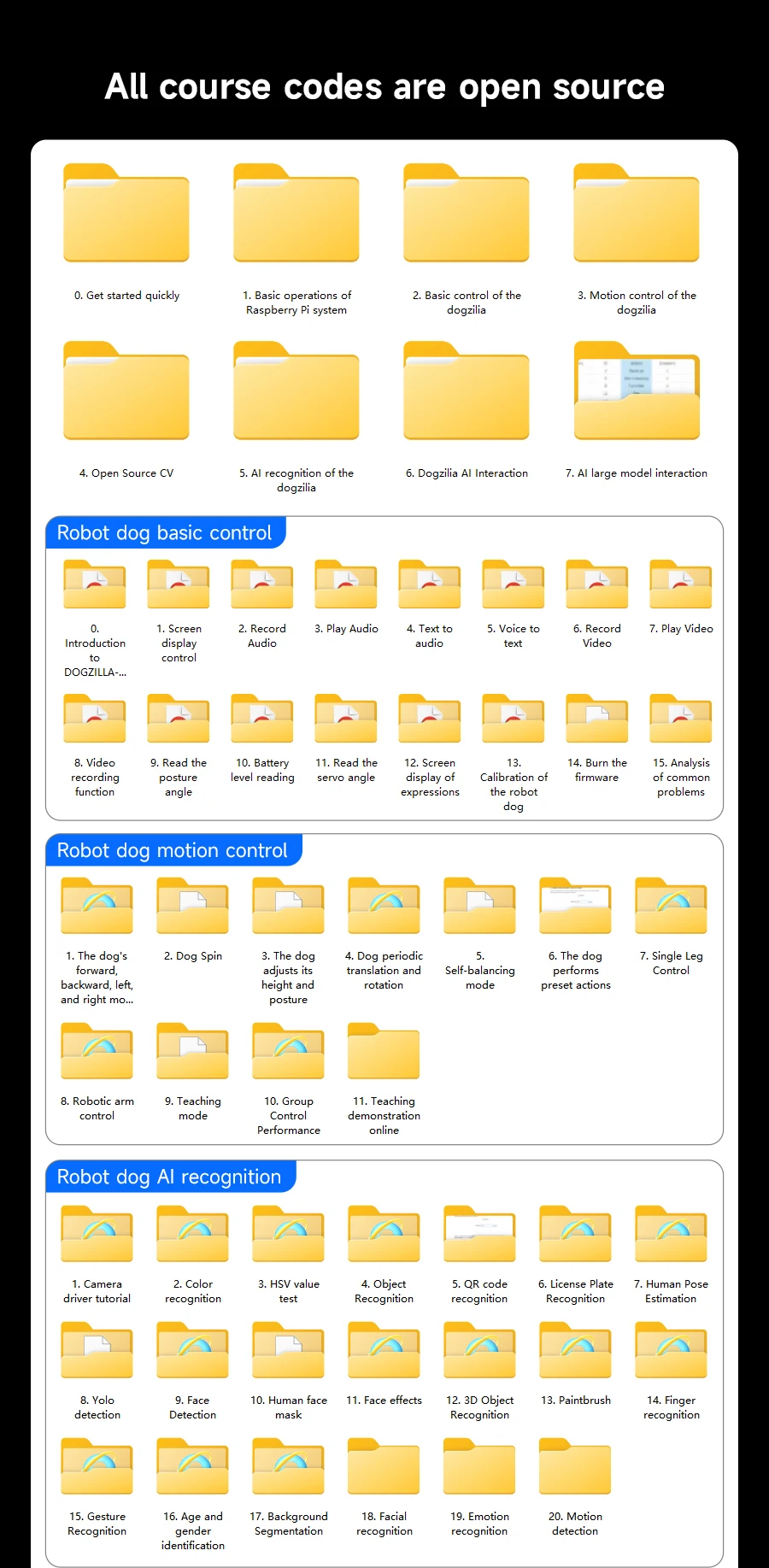
Task: Open the '4. Open Source CV' folder
Action: (x=126, y=391)
